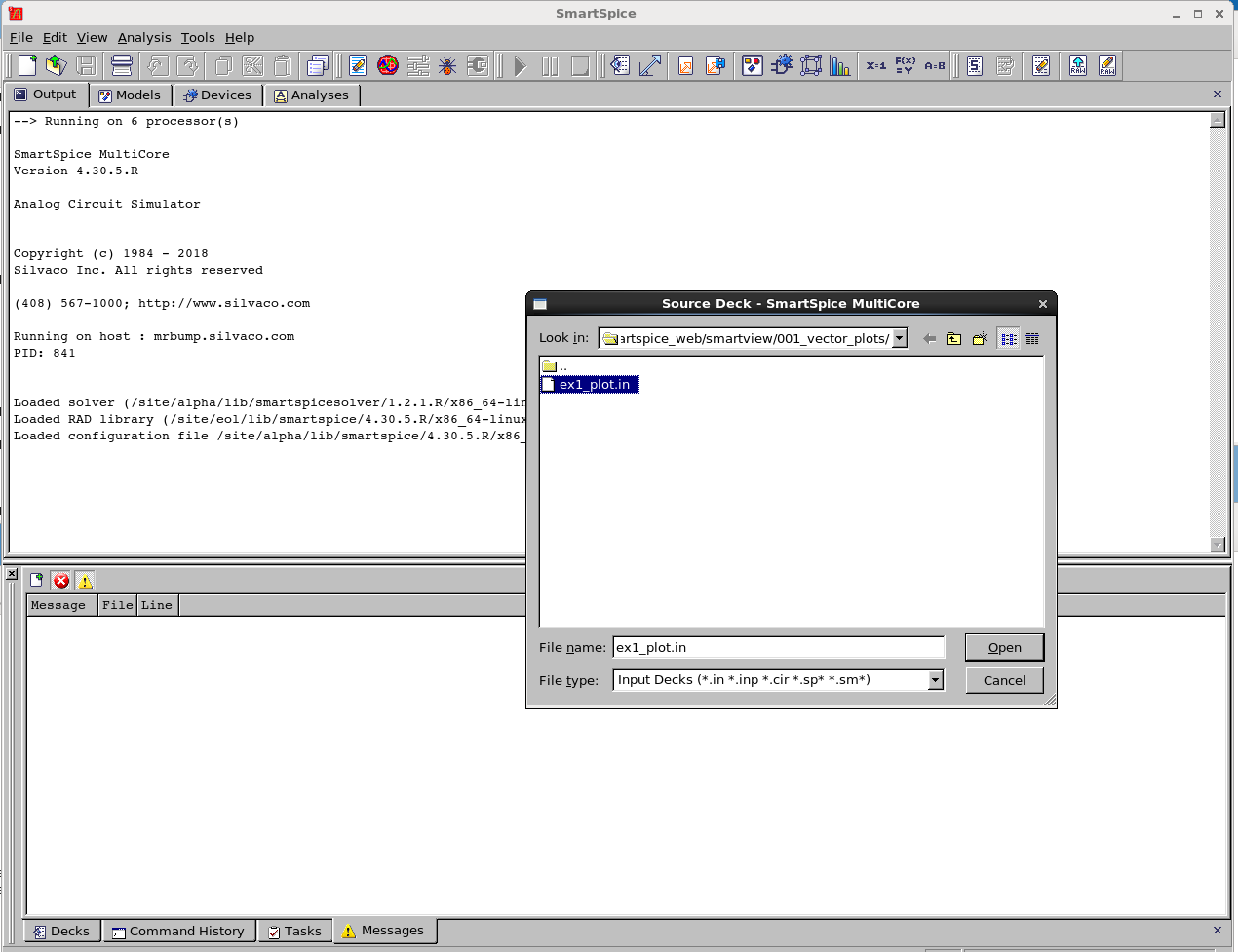Screen dimensions: 1238x952
Task: Click the parent folder '..' entry
Action: 555,366
